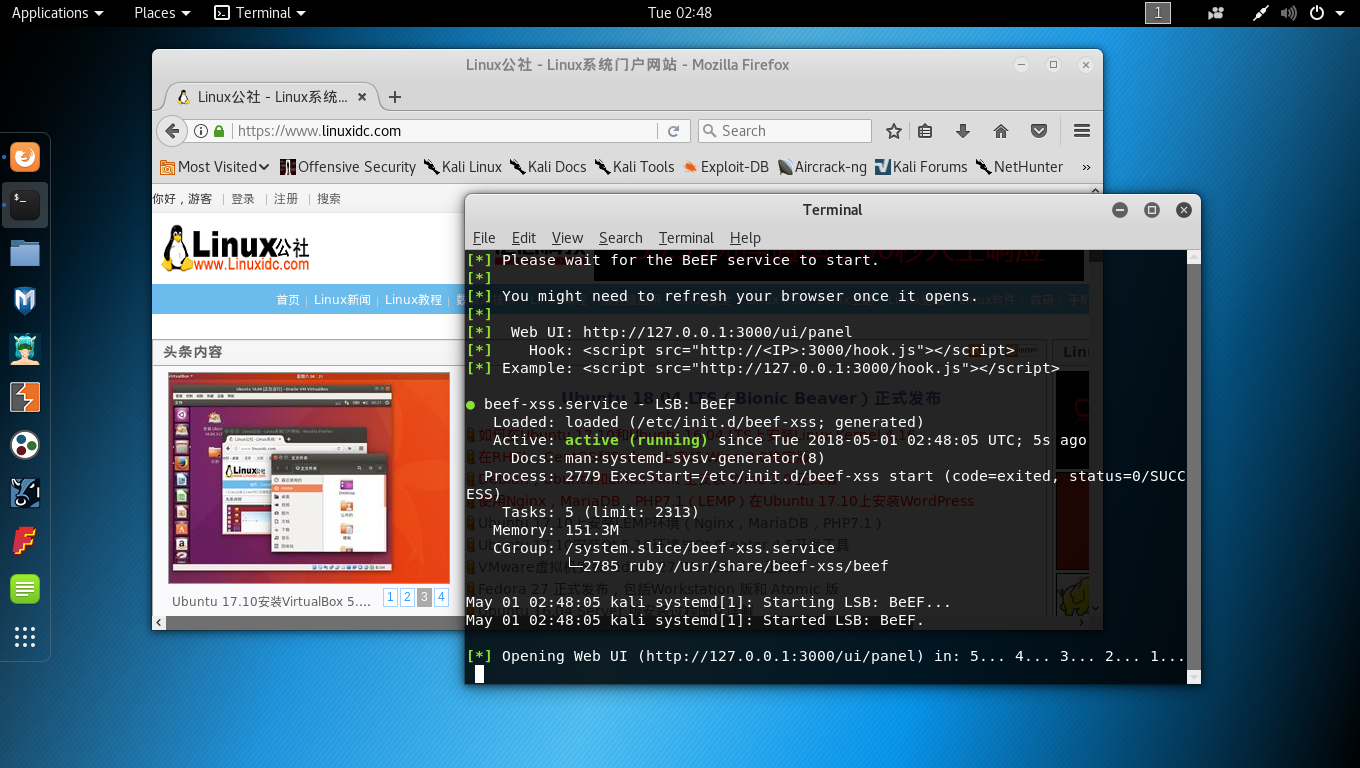The height and width of the screenshot is (768, 1360).
Task: Open the screen recorder indicator in top bar
Action: (1216, 13)
